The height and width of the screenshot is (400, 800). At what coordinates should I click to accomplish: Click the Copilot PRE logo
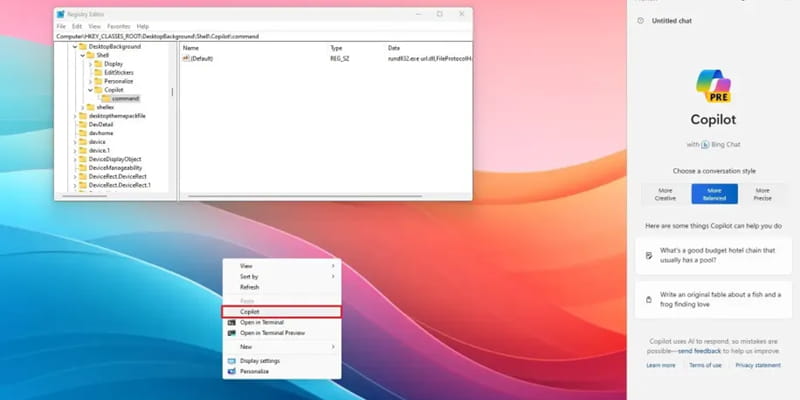(713, 86)
